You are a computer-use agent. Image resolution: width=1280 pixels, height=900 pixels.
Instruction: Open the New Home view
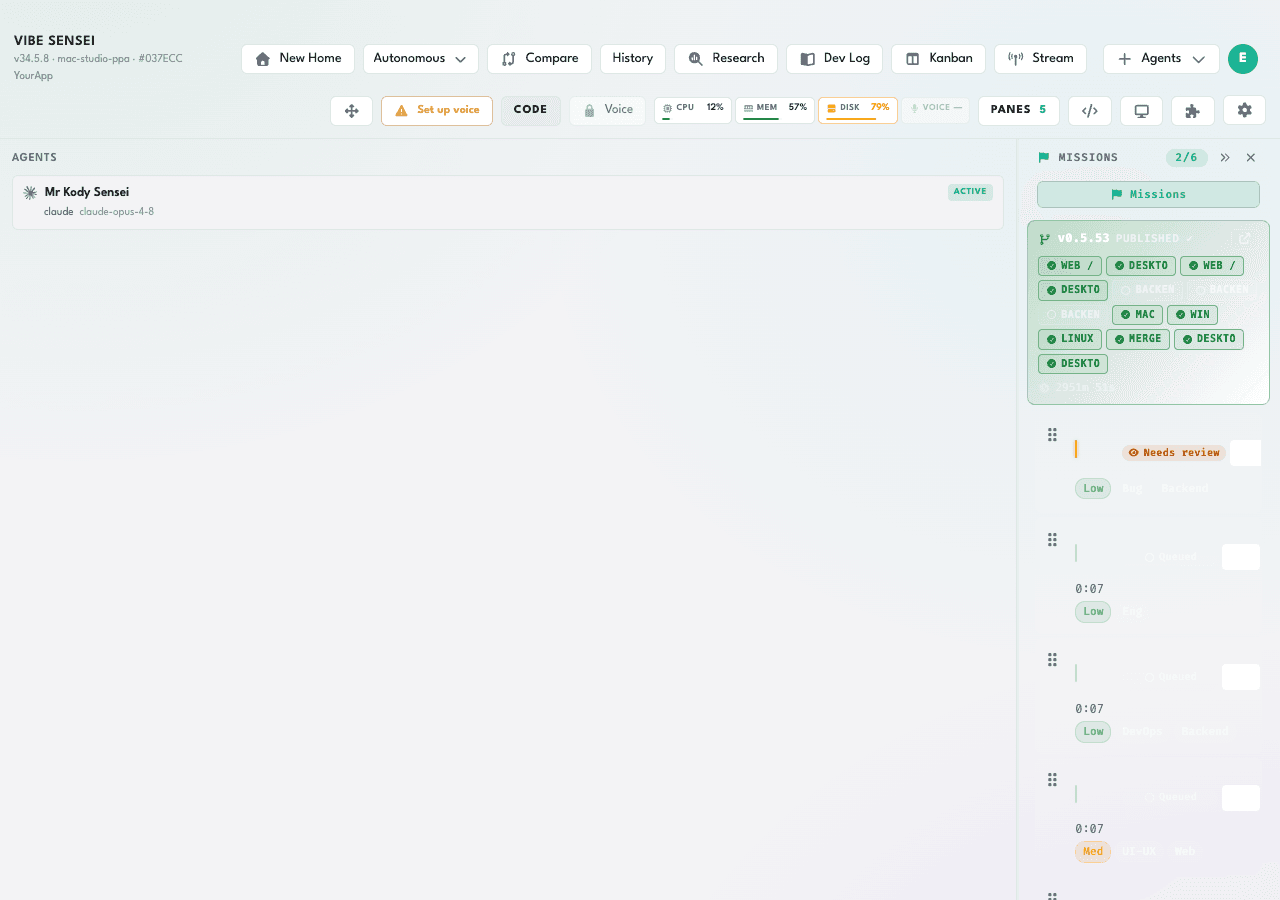[298, 59]
